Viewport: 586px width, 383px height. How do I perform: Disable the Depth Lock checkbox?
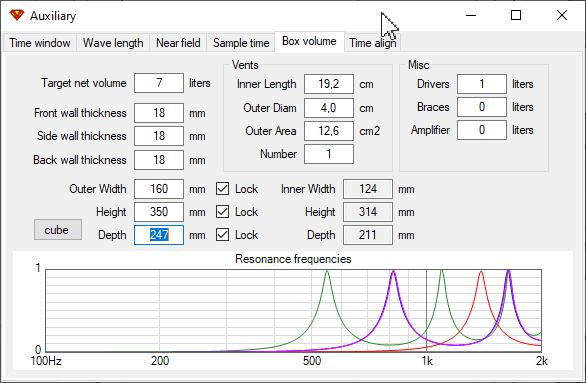(x=222, y=235)
